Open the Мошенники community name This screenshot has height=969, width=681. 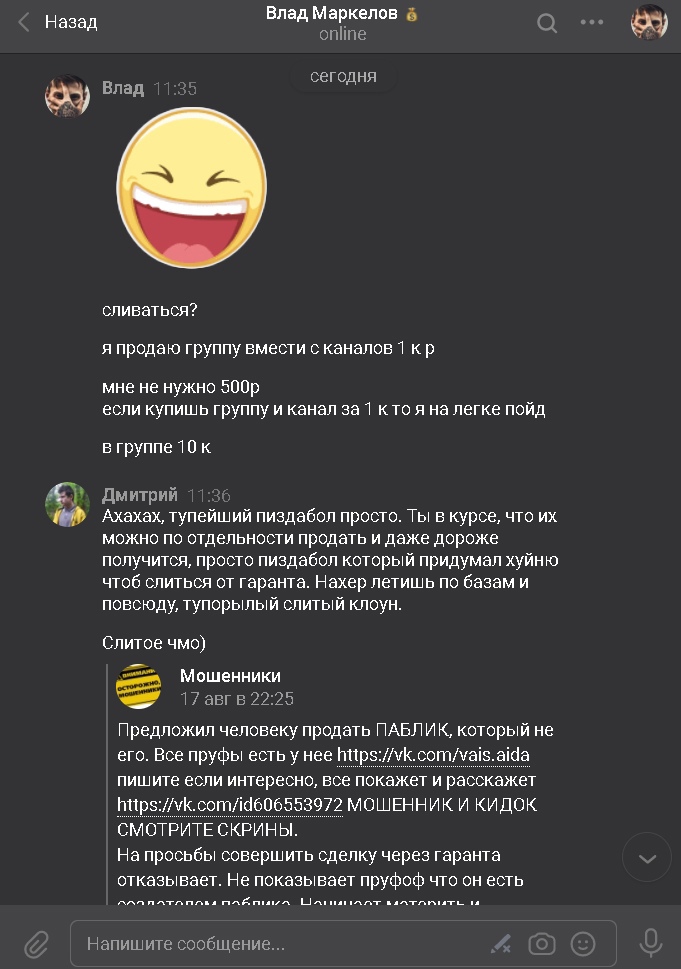230,675
